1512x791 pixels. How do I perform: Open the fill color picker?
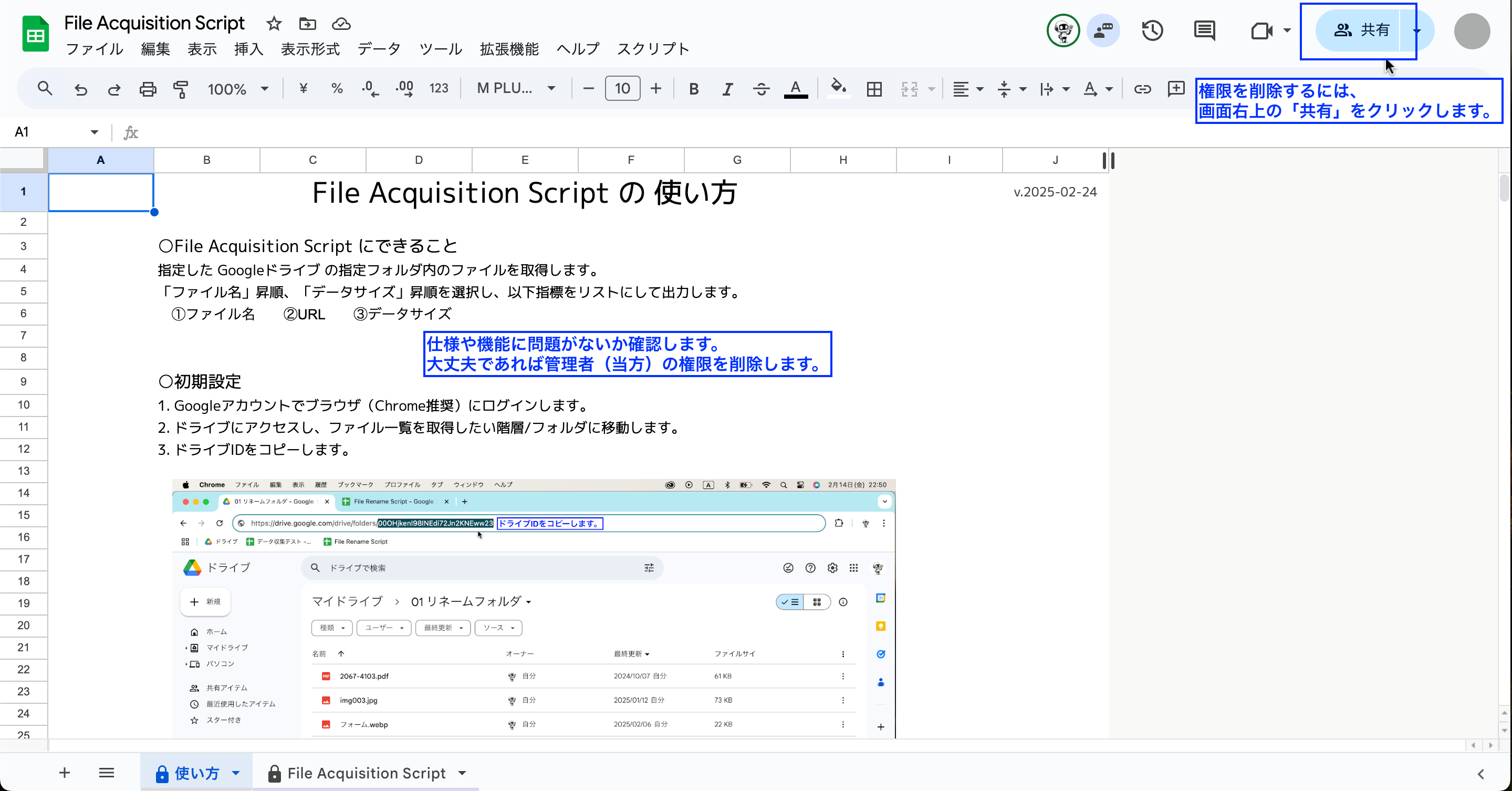coord(838,89)
